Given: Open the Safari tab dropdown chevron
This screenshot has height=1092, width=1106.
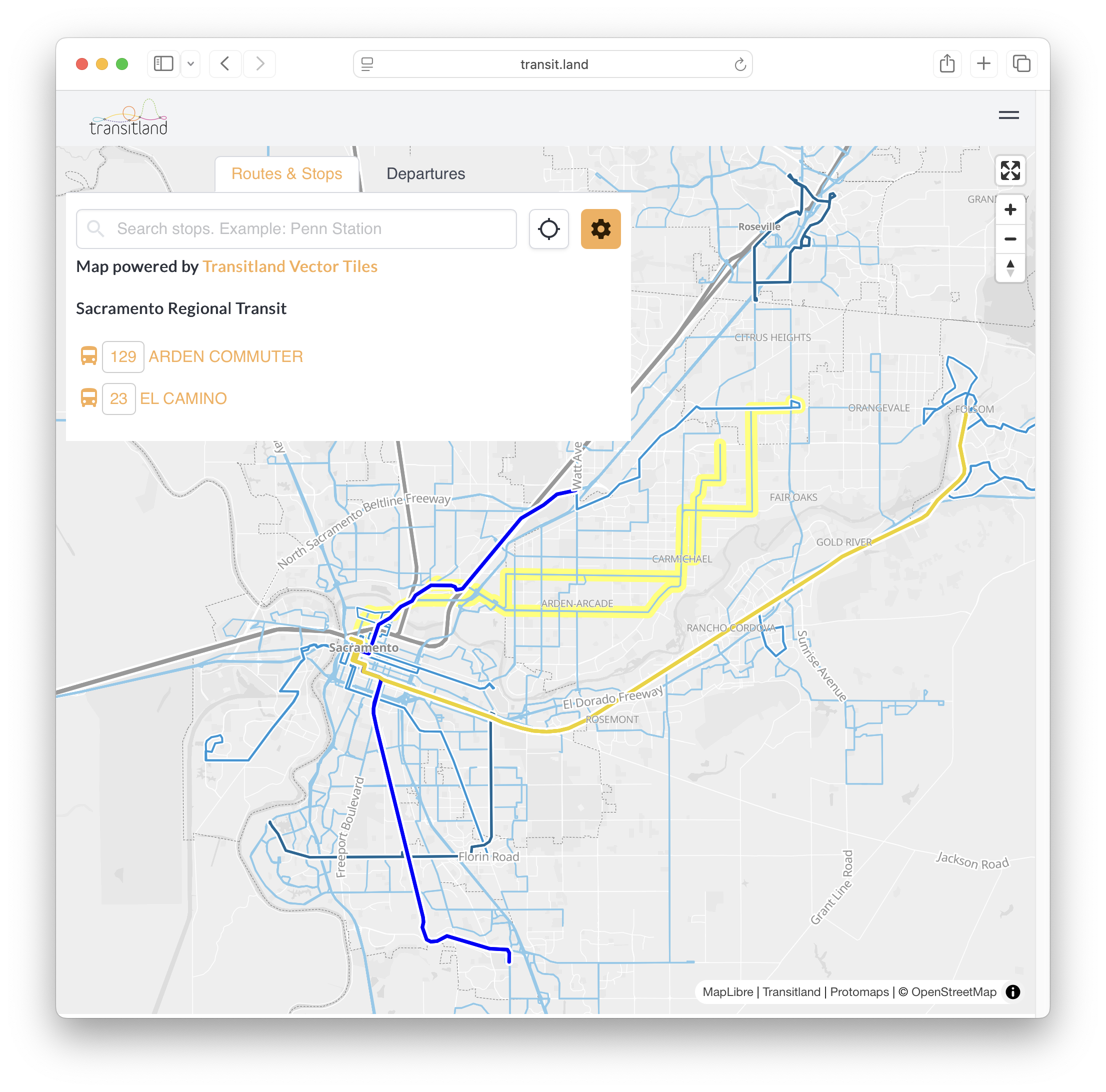Looking at the screenshot, I should point(190,63).
